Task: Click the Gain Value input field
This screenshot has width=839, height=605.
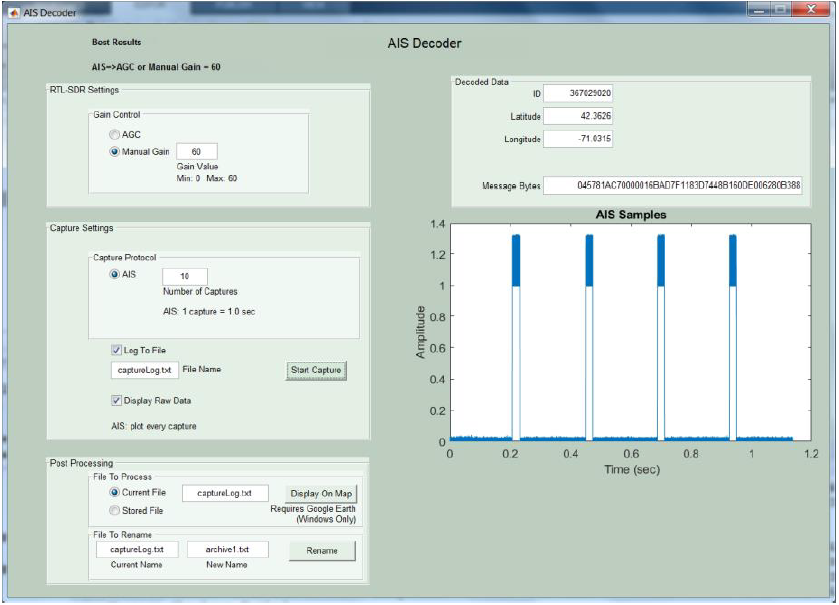Action: (196, 152)
